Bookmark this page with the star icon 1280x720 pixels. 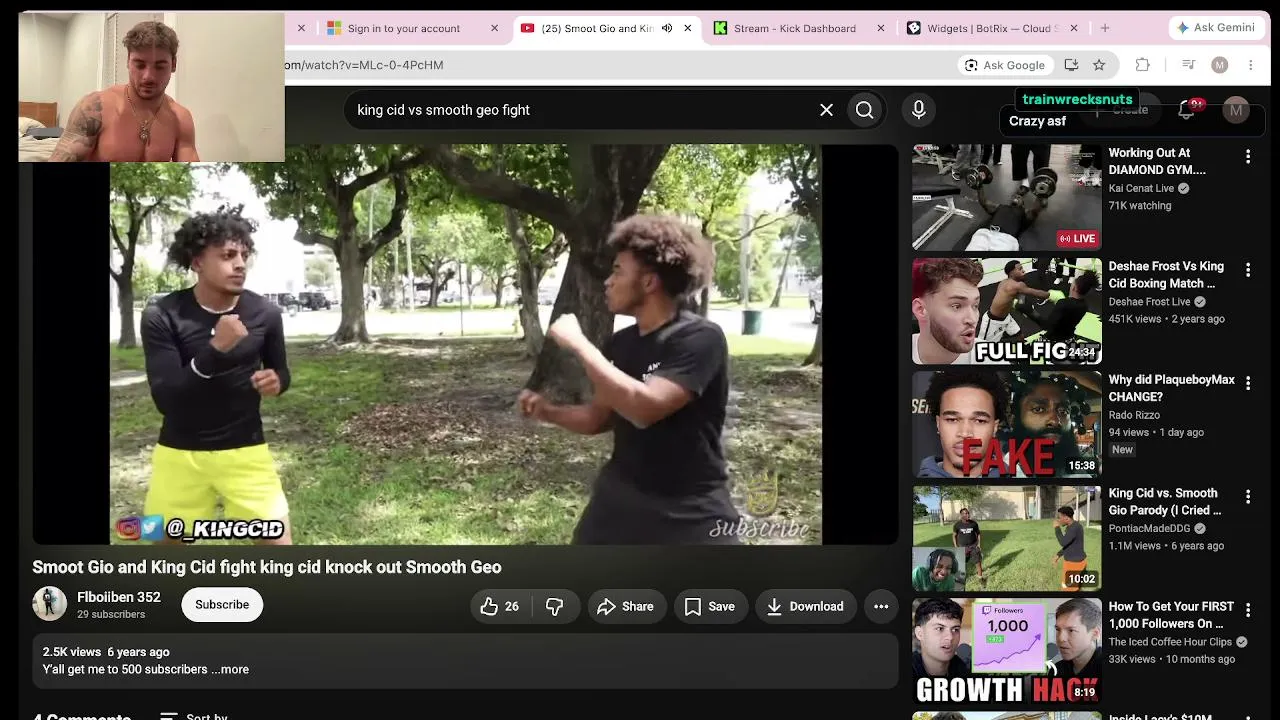[x=1099, y=65]
